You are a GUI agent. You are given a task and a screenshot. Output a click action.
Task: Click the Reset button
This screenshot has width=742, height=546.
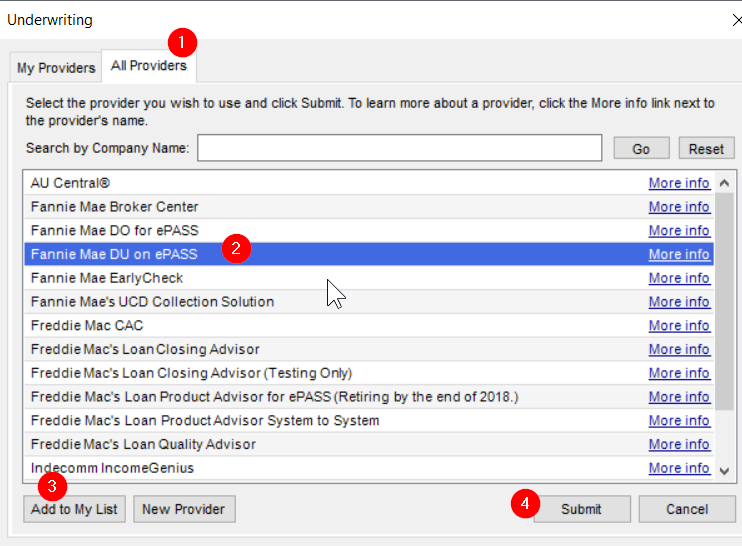pos(706,149)
